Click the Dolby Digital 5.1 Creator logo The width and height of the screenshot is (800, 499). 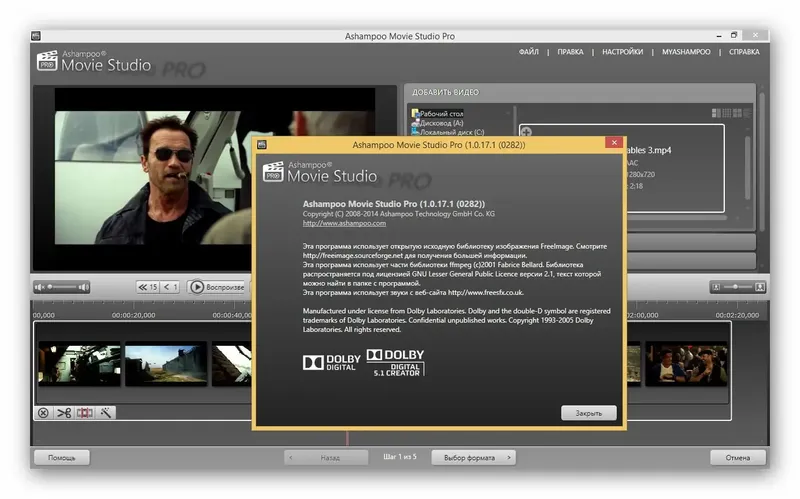pyautogui.click(x=396, y=363)
